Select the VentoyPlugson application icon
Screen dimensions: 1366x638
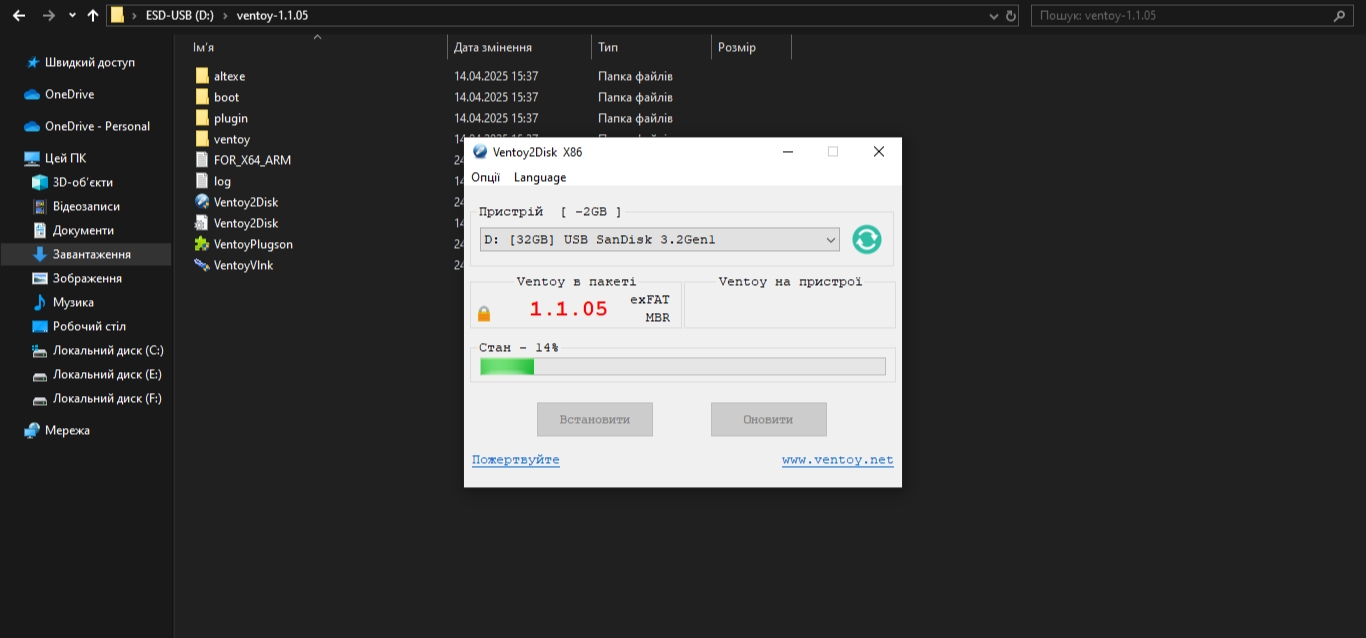202,244
